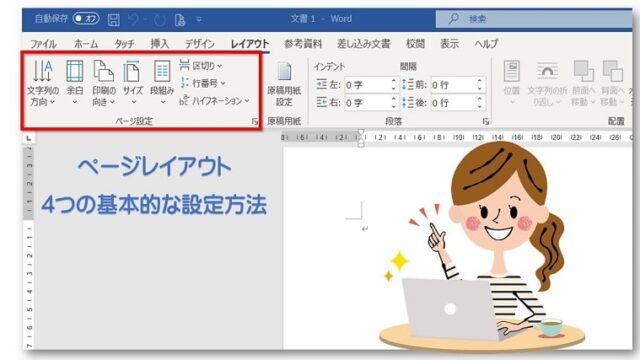Increase the 前 spacing before stepper
This screenshot has height=360, width=640.
point(480,81)
